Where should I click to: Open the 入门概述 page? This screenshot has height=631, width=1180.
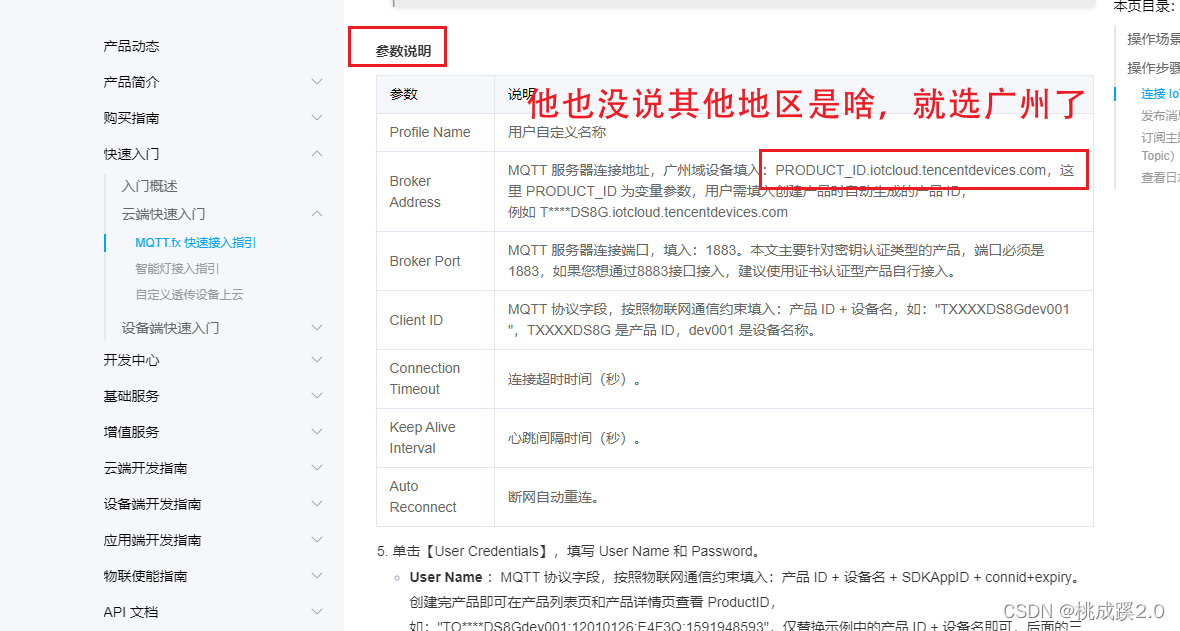click(x=150, y=186)
